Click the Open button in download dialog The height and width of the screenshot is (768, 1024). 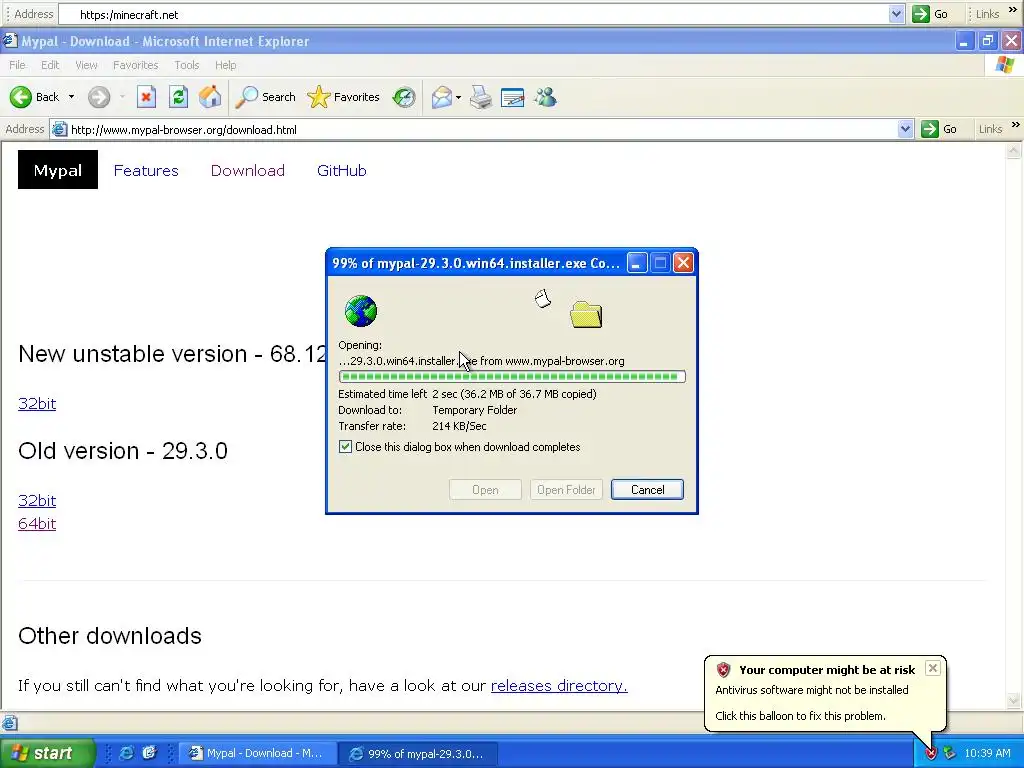coord(485,490)
